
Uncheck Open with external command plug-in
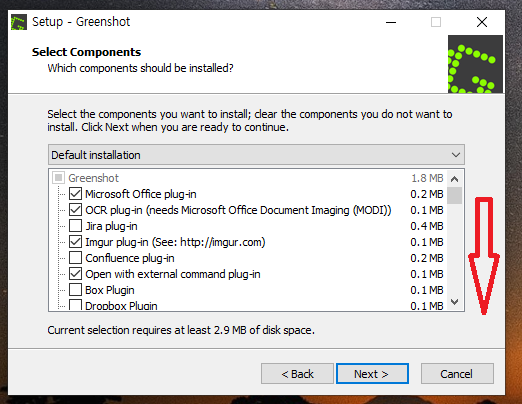(x=75, y=274)
